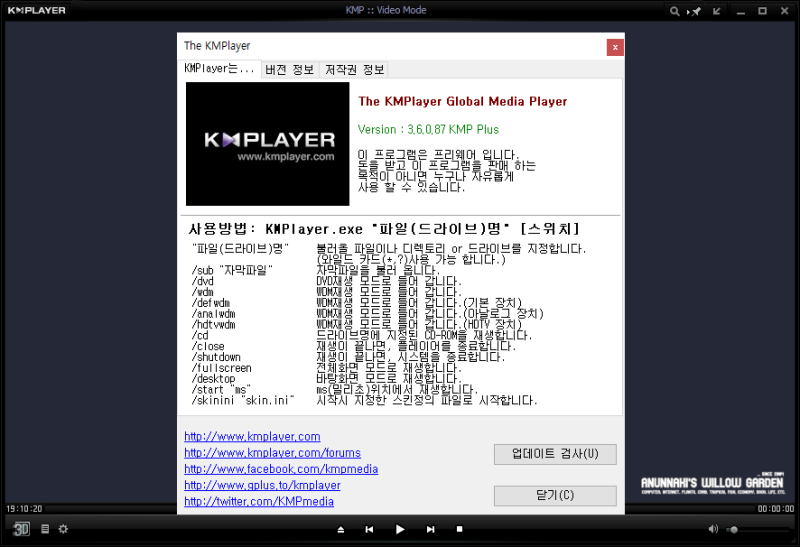800x547 pixels.
Task: Open the twitter.com/KMPmedia link
Action: tap(259, 502)
